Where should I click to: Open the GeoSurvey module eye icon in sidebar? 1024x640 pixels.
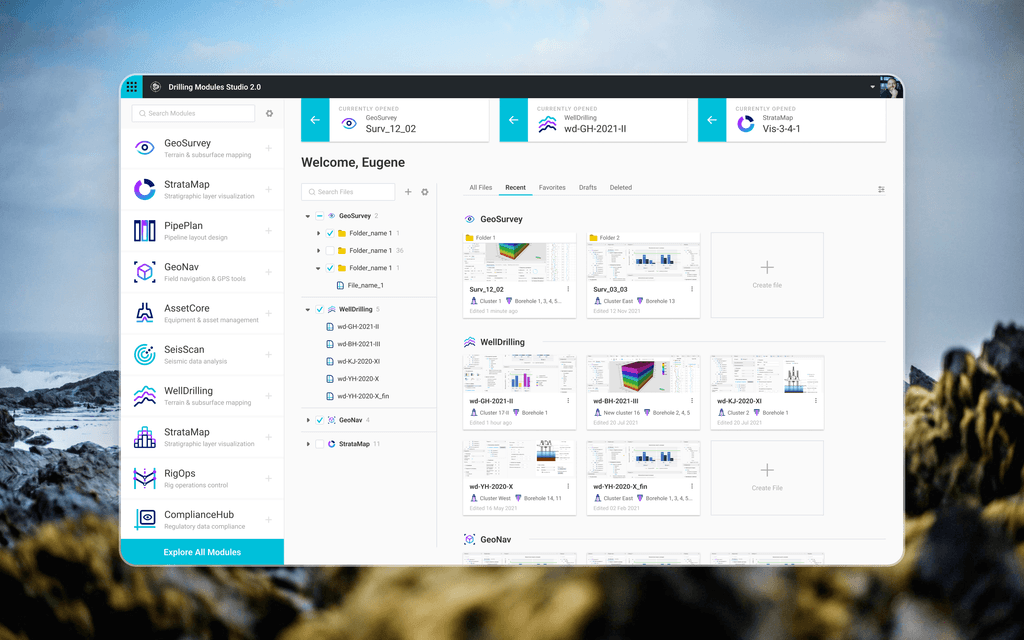144,148
